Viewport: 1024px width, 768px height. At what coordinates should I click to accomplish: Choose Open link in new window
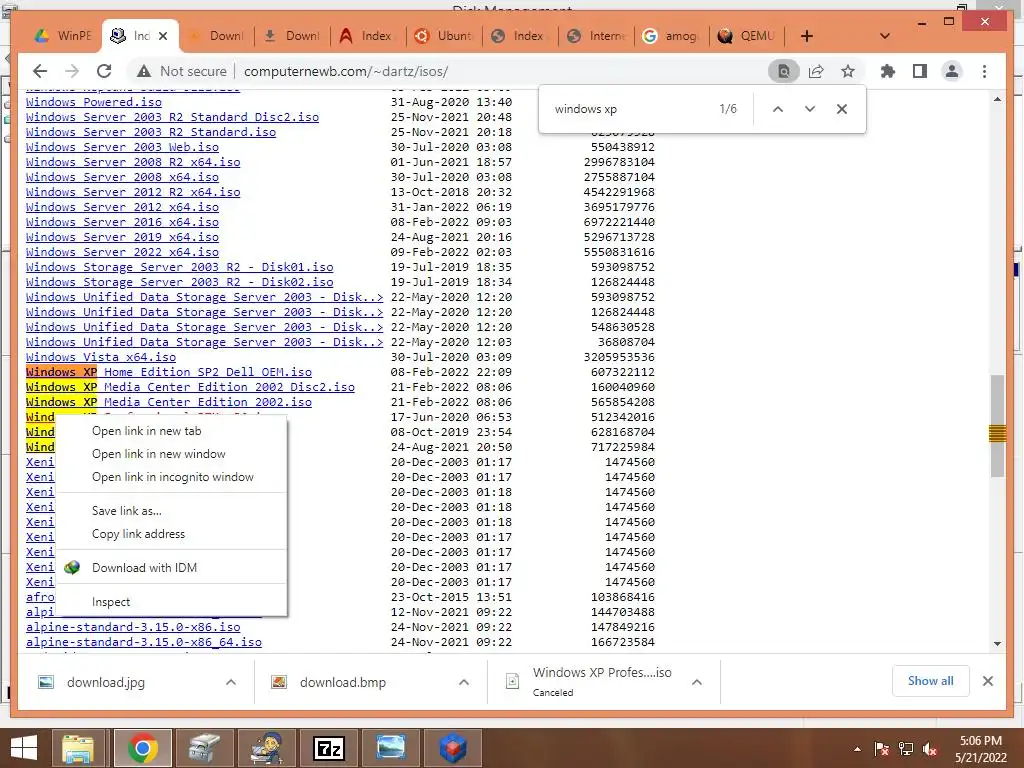171,454
